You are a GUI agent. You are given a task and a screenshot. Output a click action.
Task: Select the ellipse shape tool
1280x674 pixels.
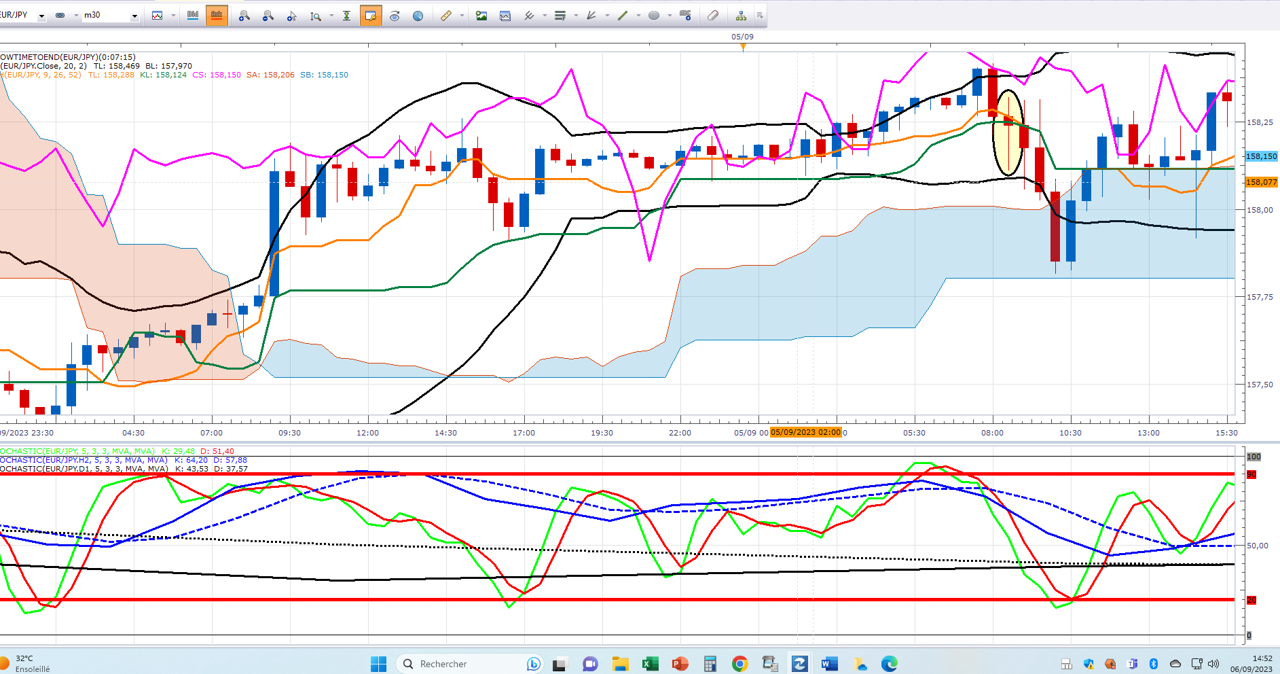coord(653,16)
